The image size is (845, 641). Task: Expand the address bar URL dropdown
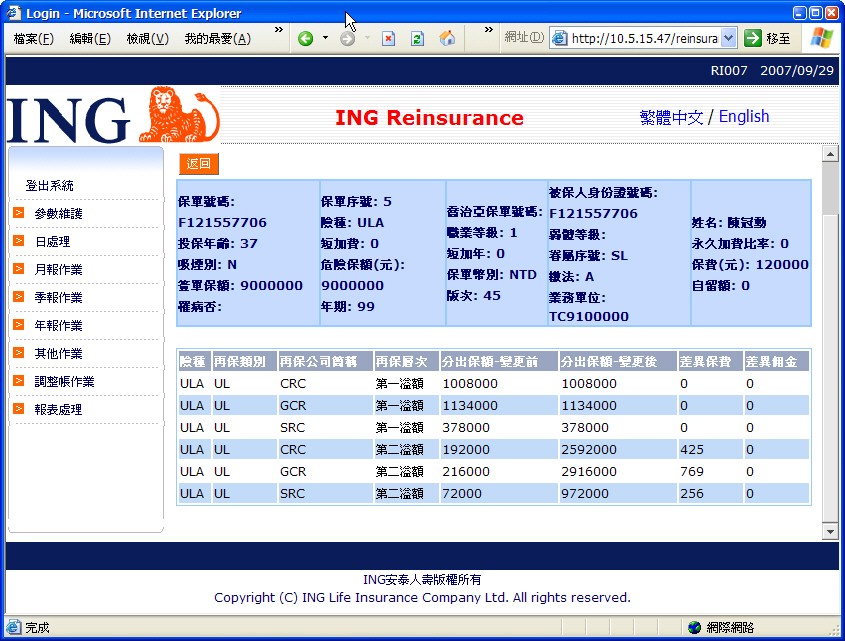[x=729, y=38]
